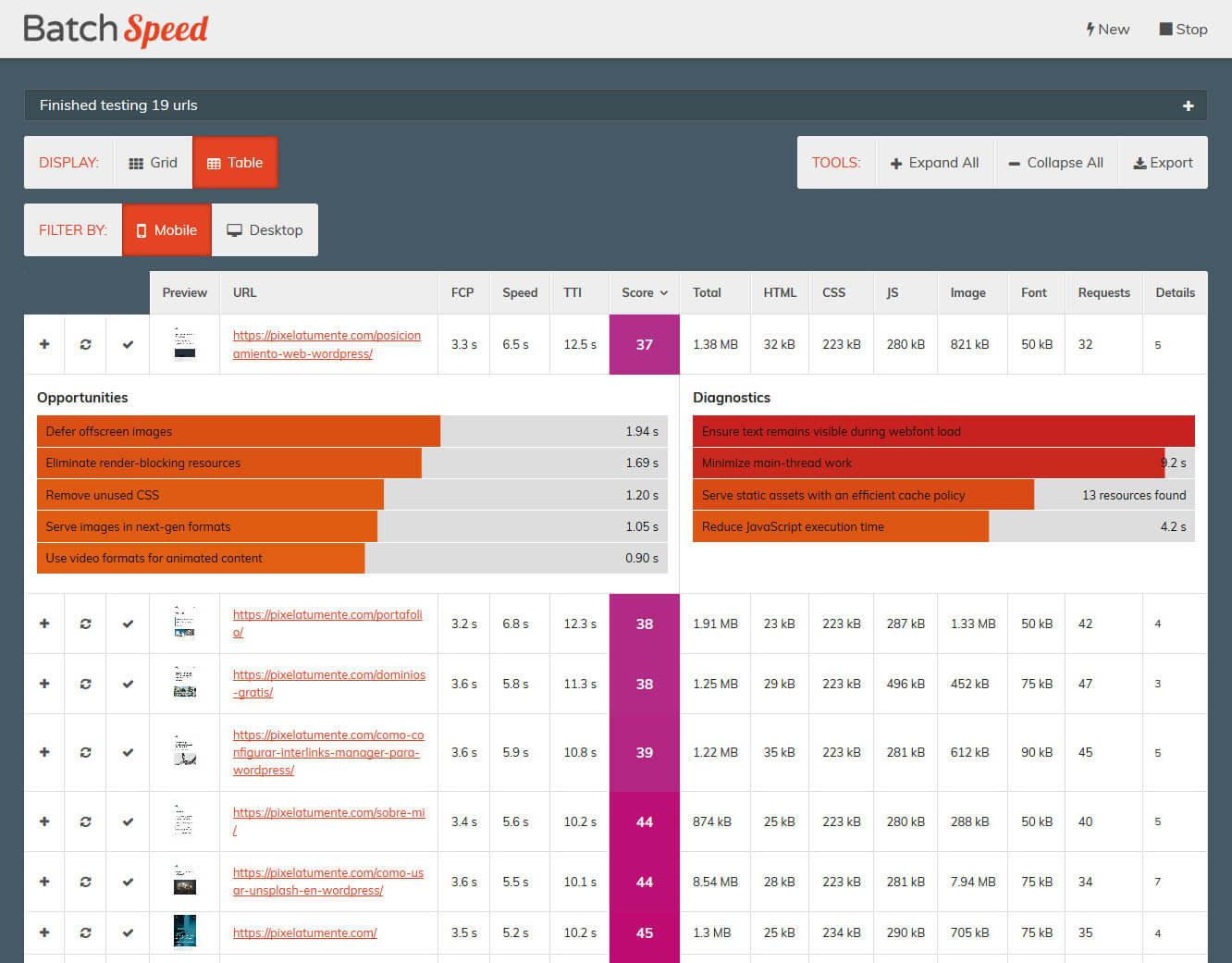
Task: Open the posicionamiento-web-wordpress URL link
Action: pos(326,344)
